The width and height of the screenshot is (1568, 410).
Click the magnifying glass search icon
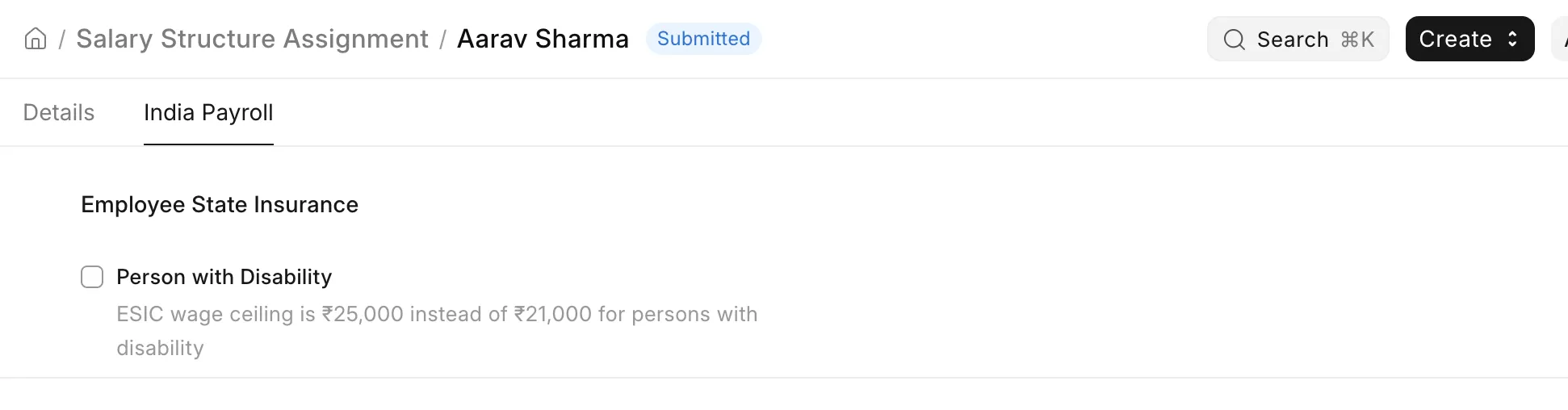point(1234,40)
